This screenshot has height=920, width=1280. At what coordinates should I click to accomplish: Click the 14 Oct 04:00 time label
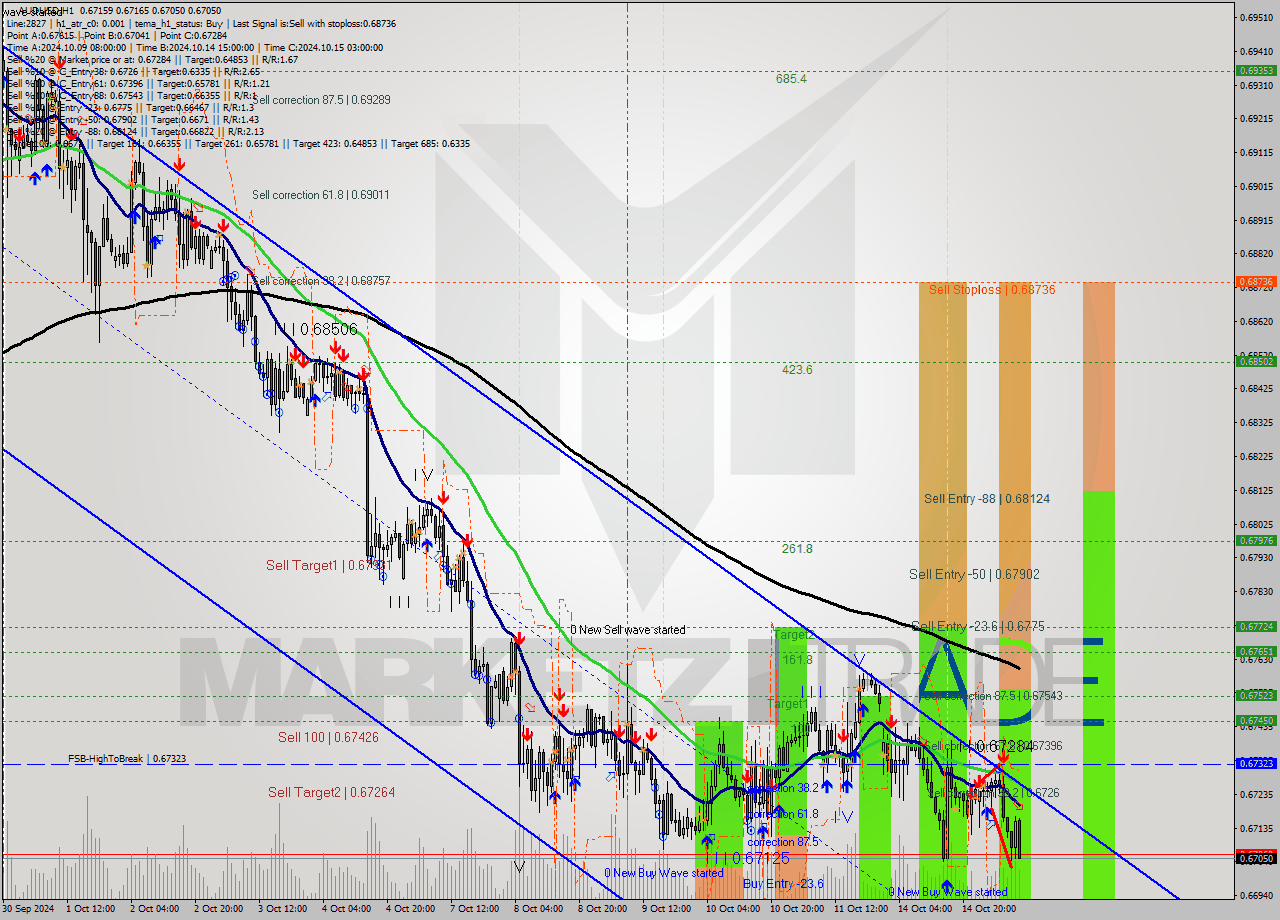(925, 909)
